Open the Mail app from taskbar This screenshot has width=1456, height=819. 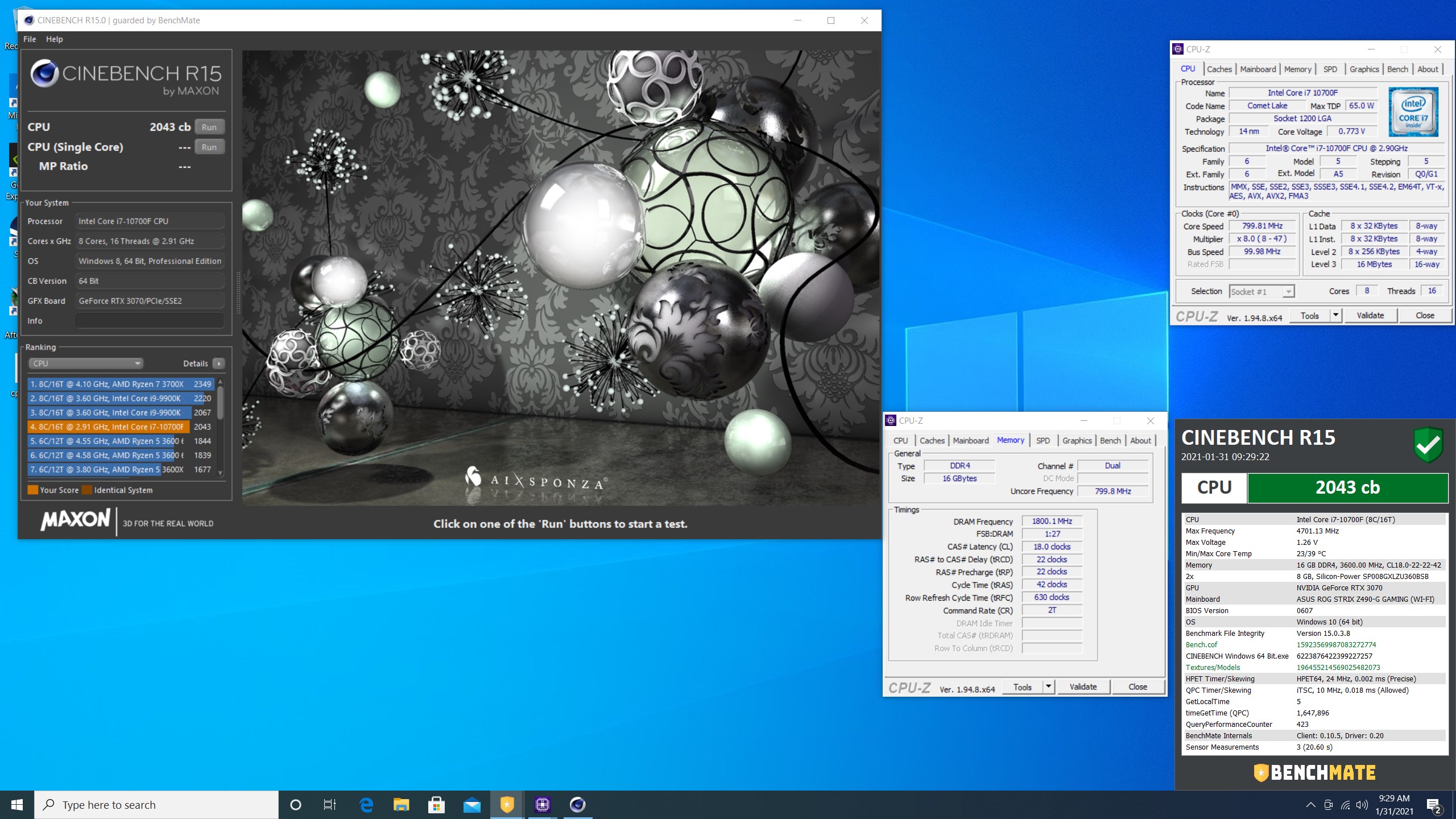point(471,805)
